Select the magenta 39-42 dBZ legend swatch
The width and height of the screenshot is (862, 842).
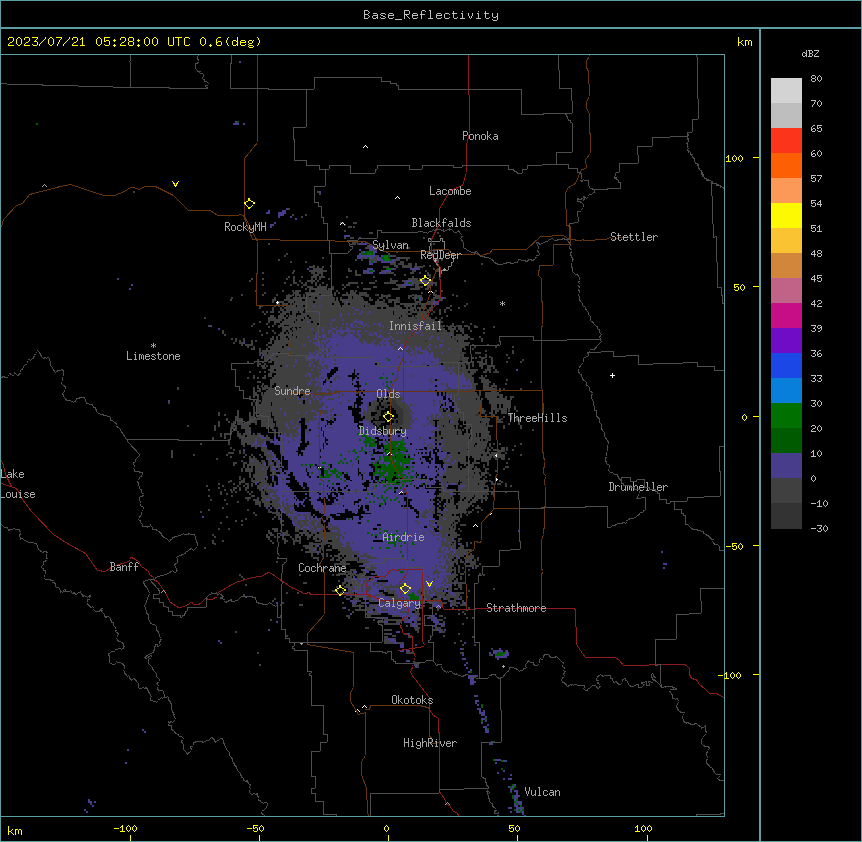[786, 315]
